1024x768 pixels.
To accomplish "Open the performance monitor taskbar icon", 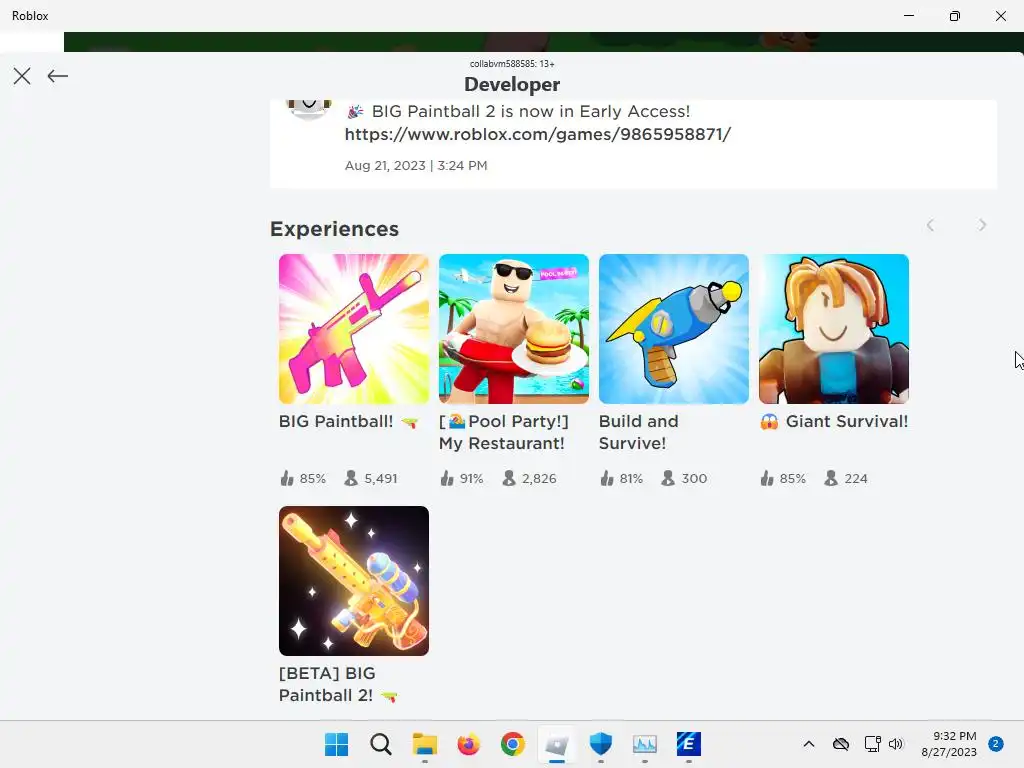I will (x=645, y=744).
